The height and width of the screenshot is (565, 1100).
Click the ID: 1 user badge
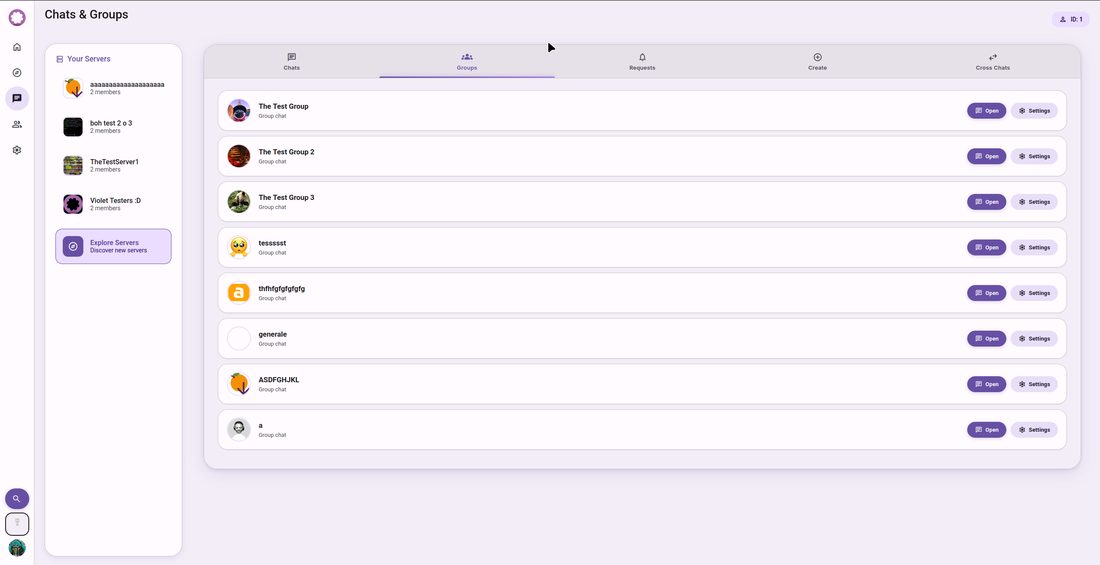1071,20
